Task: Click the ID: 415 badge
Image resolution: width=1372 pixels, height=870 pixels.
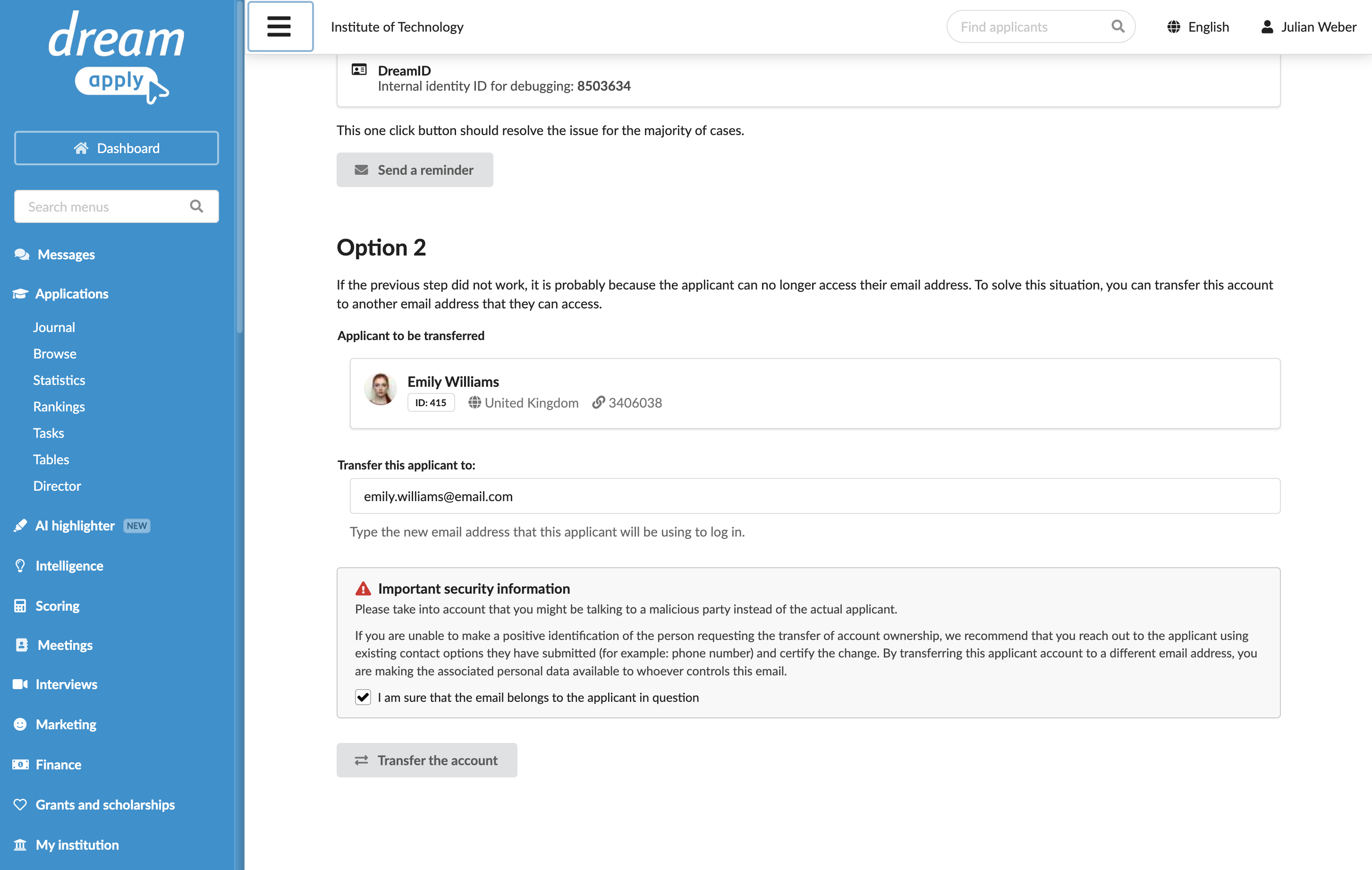Action: 431,402
